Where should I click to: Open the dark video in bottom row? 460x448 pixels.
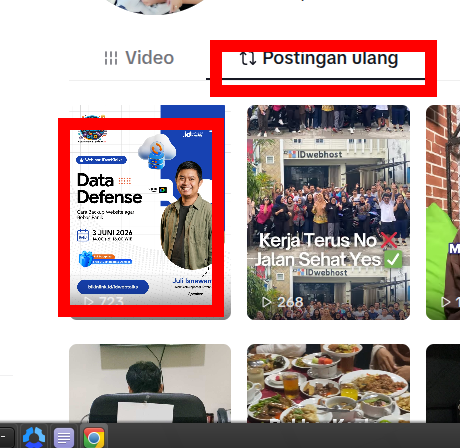[443, 383]
